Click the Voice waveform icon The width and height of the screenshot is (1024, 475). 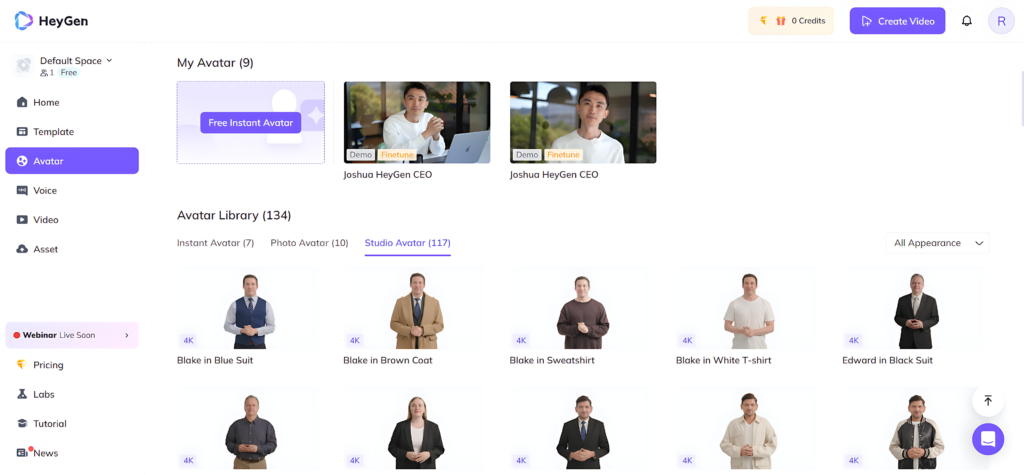[x=22, y=191]
